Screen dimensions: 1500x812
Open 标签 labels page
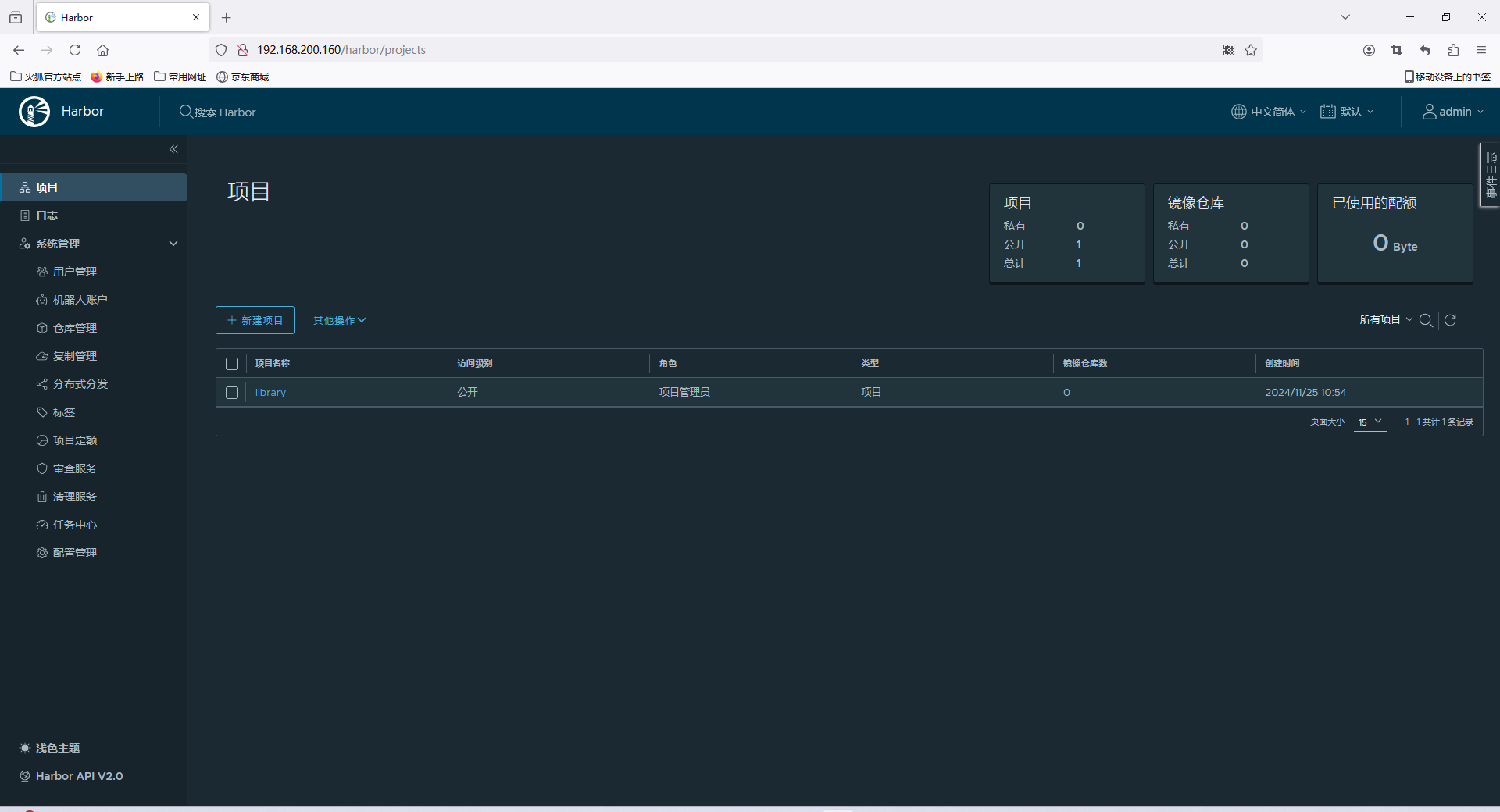64,412
